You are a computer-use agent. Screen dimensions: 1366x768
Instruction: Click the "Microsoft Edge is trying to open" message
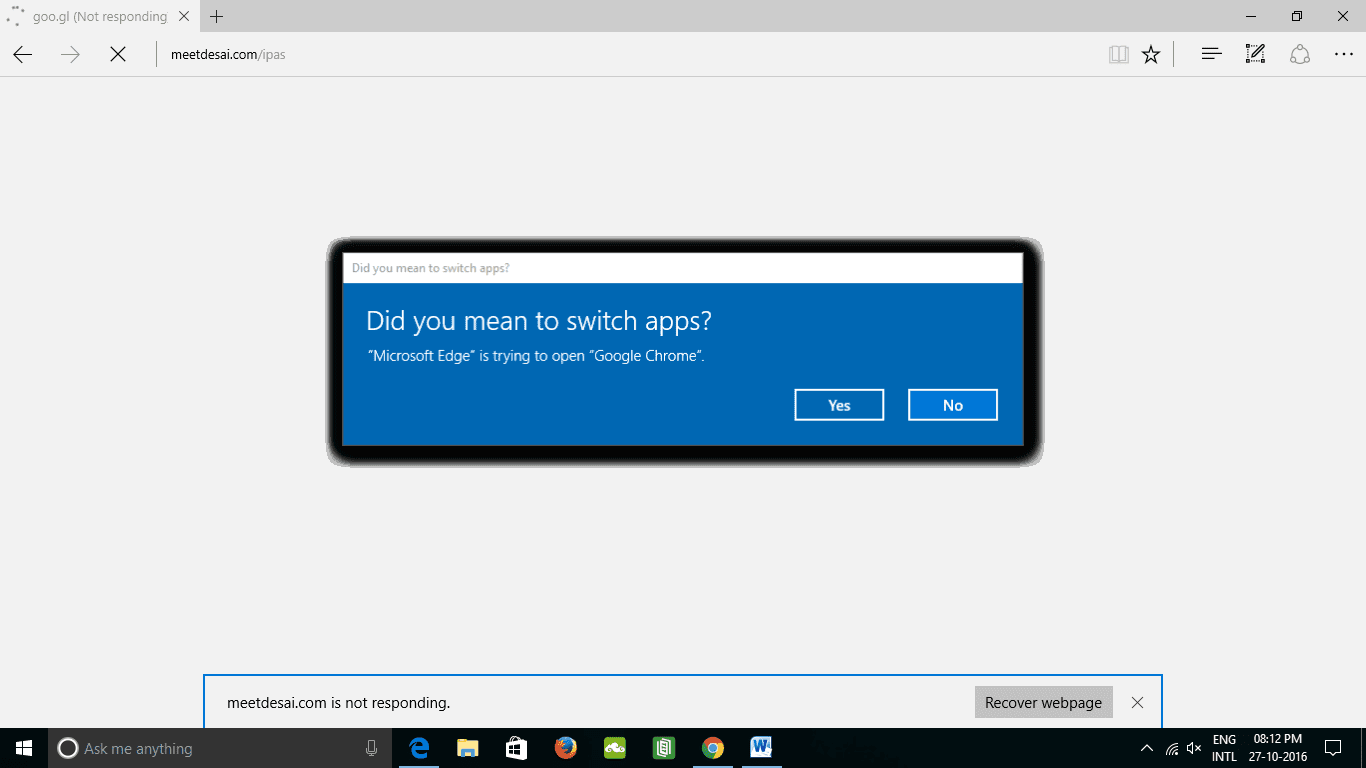[537, 356]
